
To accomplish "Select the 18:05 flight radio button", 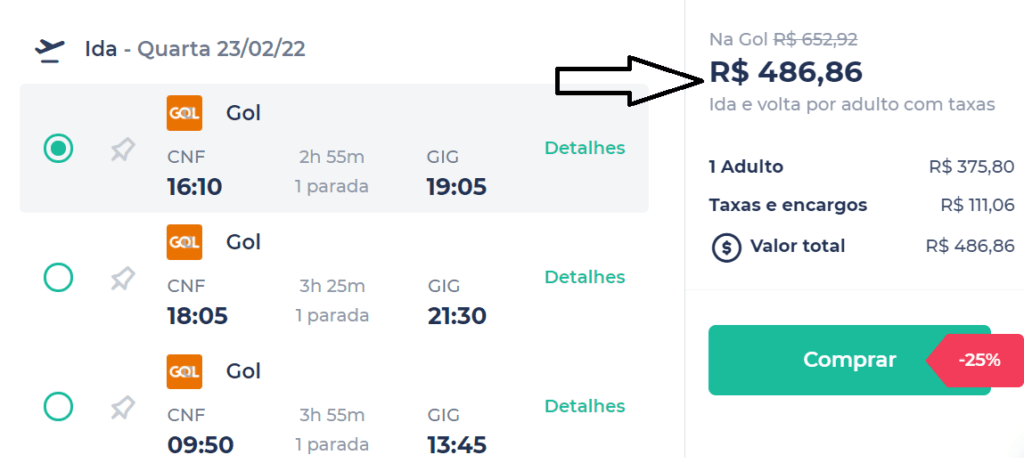I will point(58,278).
